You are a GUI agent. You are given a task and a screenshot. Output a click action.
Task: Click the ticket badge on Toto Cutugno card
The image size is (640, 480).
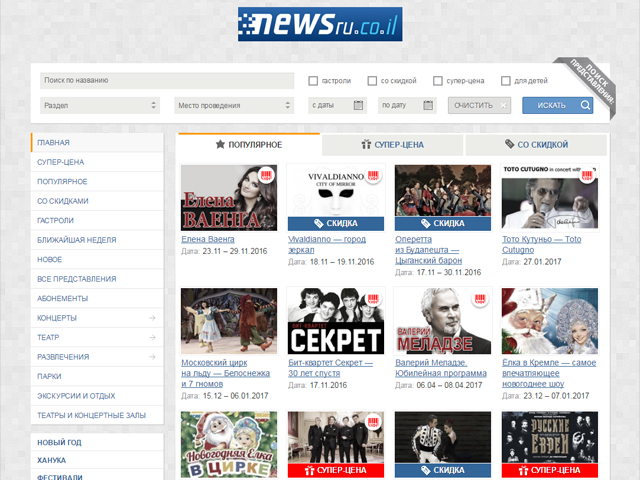click(x=587, y=176)
